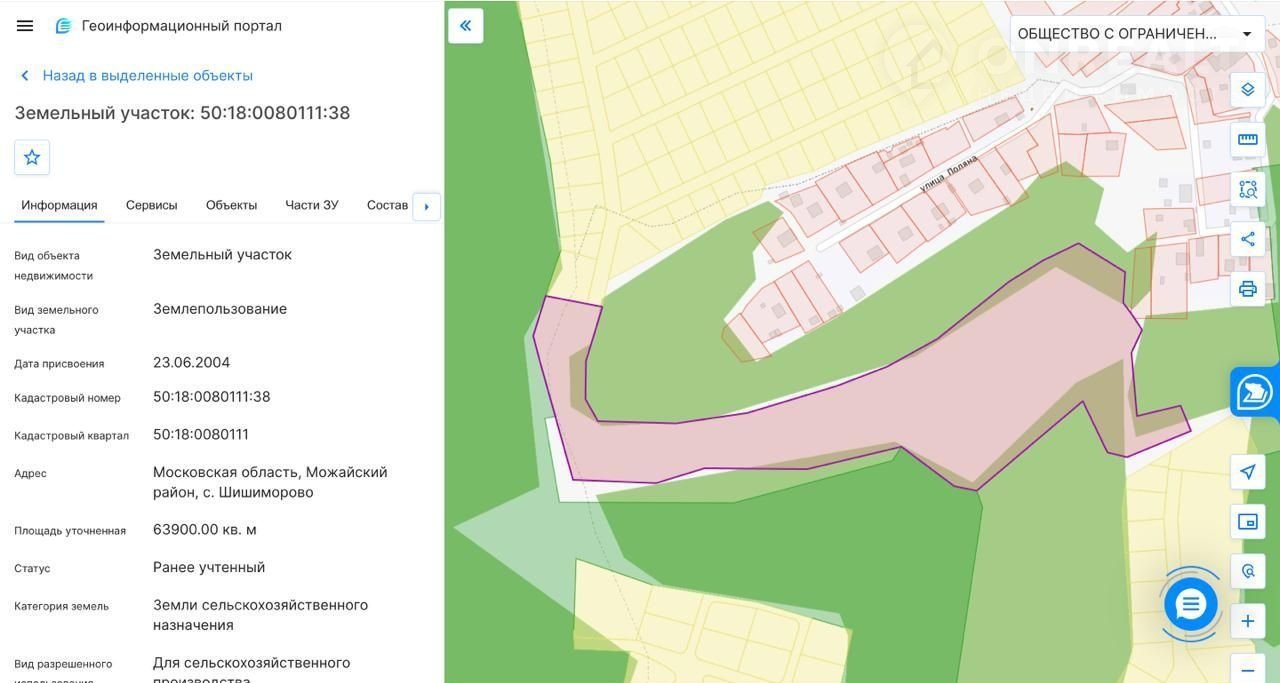Open the organization dropdown at top right
Screen dimensions: 1280x683
1136,34
